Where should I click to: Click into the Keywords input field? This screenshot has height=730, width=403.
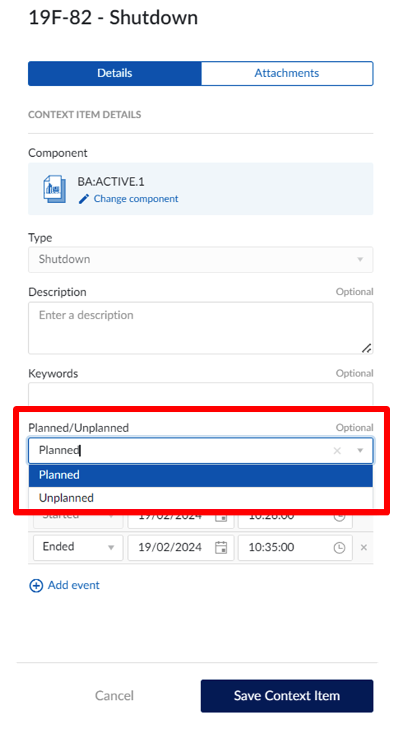(201, 394)
